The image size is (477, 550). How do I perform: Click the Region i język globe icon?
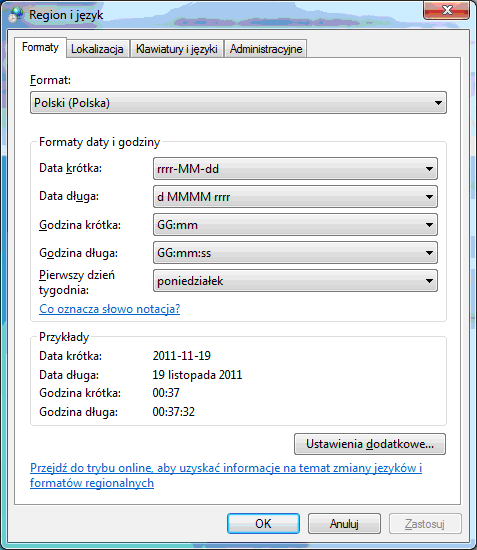click(15, 15)
